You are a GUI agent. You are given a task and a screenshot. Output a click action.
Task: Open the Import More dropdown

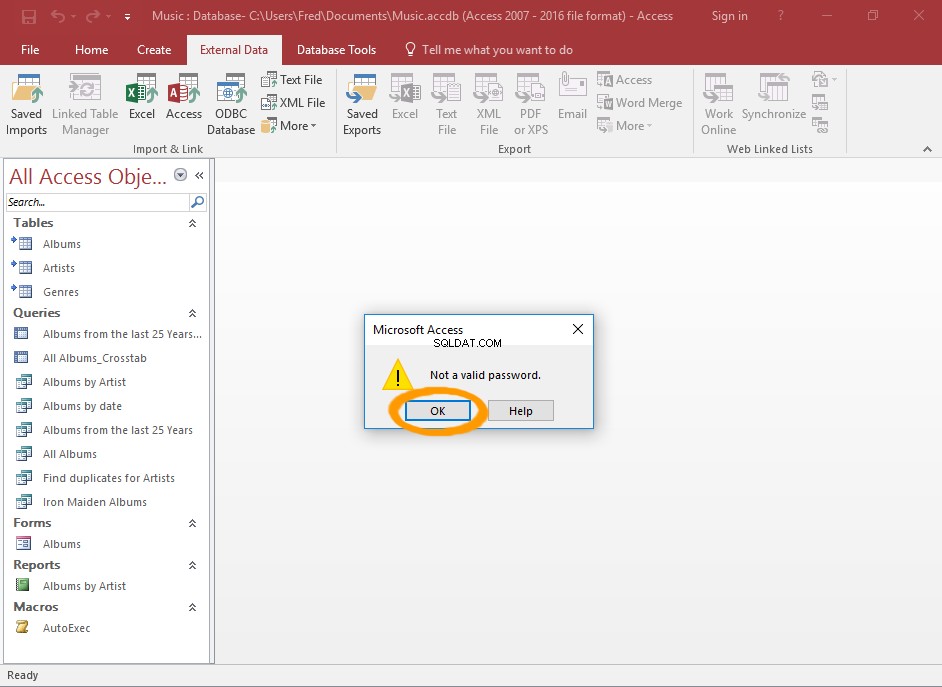(290, 126)
